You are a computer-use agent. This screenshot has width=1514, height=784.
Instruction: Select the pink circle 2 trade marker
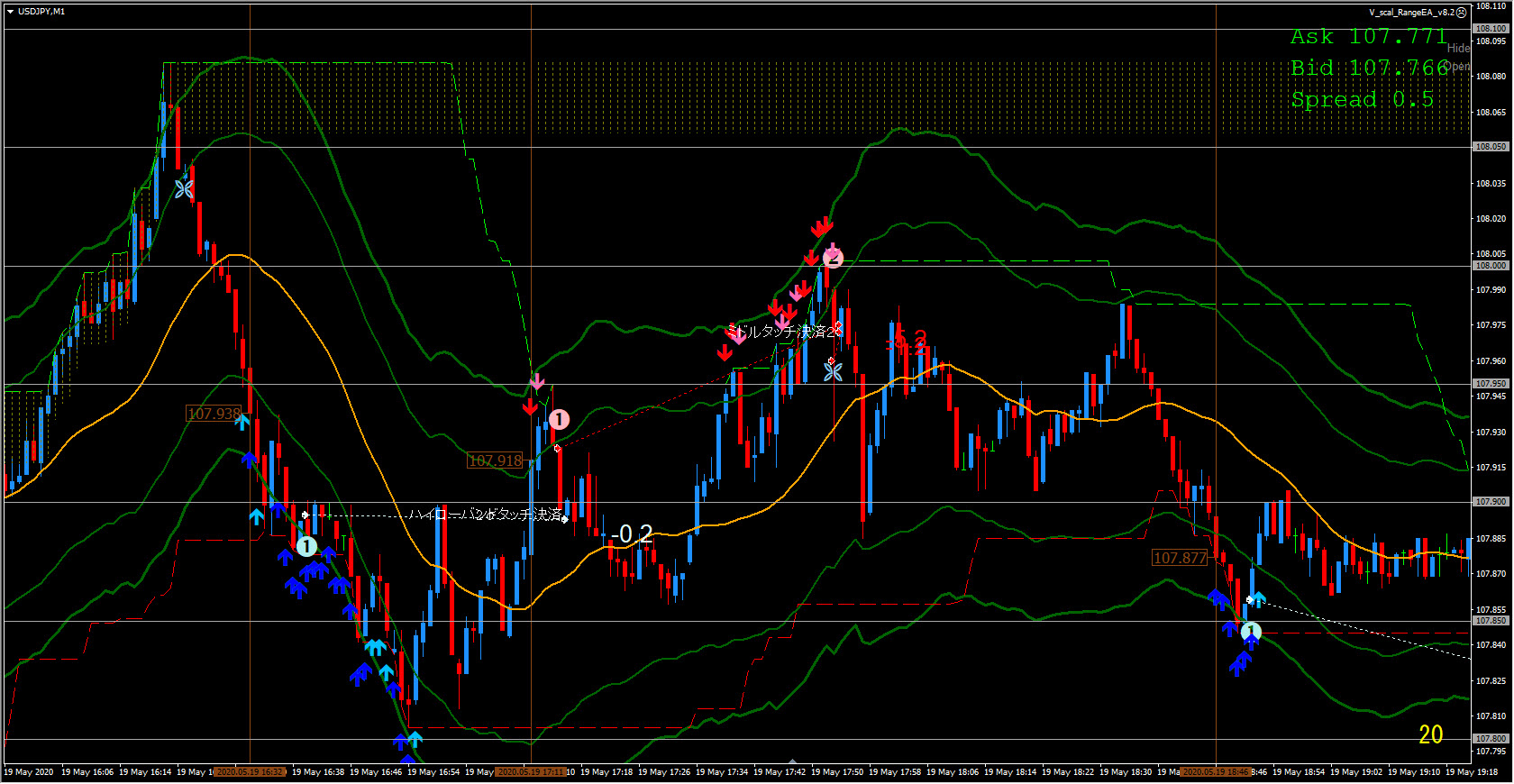pyautogui.click(x=833, y=258)
